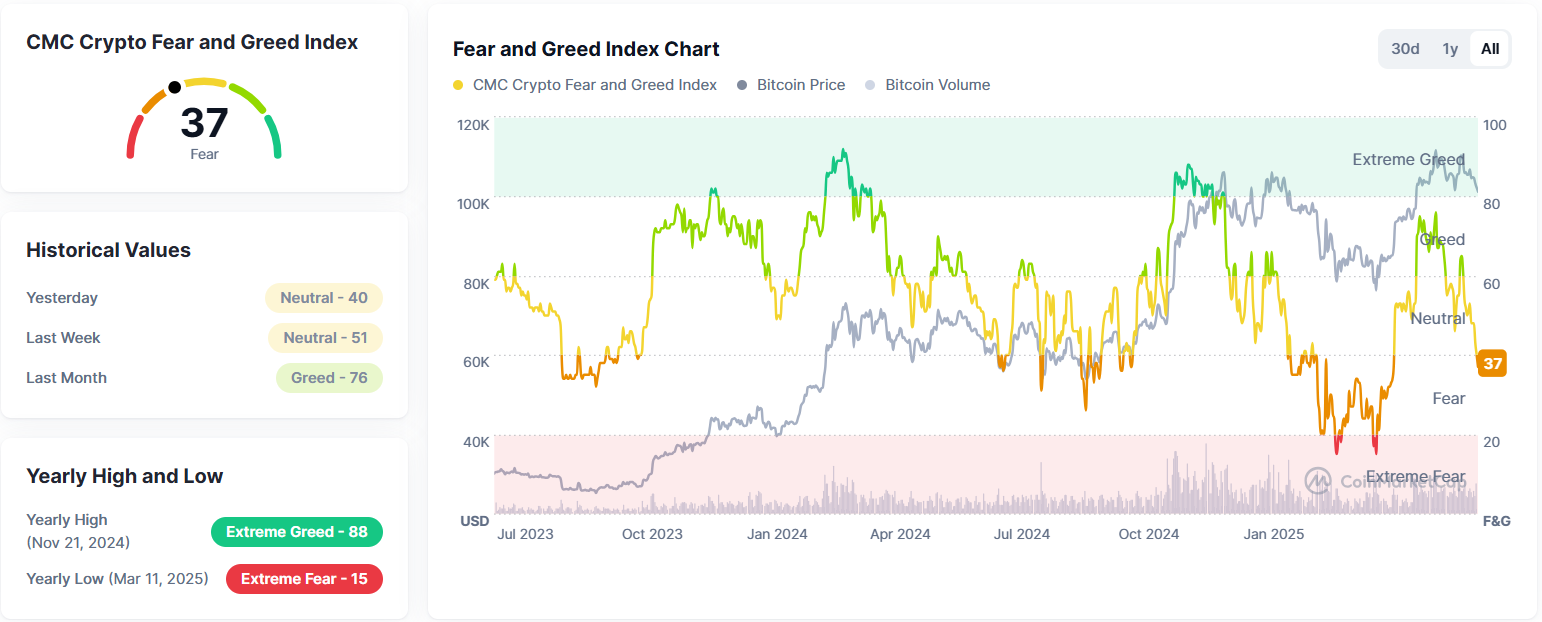This screenshot has width=1542, height=622.
Task: Click the Extreme Greed zone label
Action: click(1408, 160)
